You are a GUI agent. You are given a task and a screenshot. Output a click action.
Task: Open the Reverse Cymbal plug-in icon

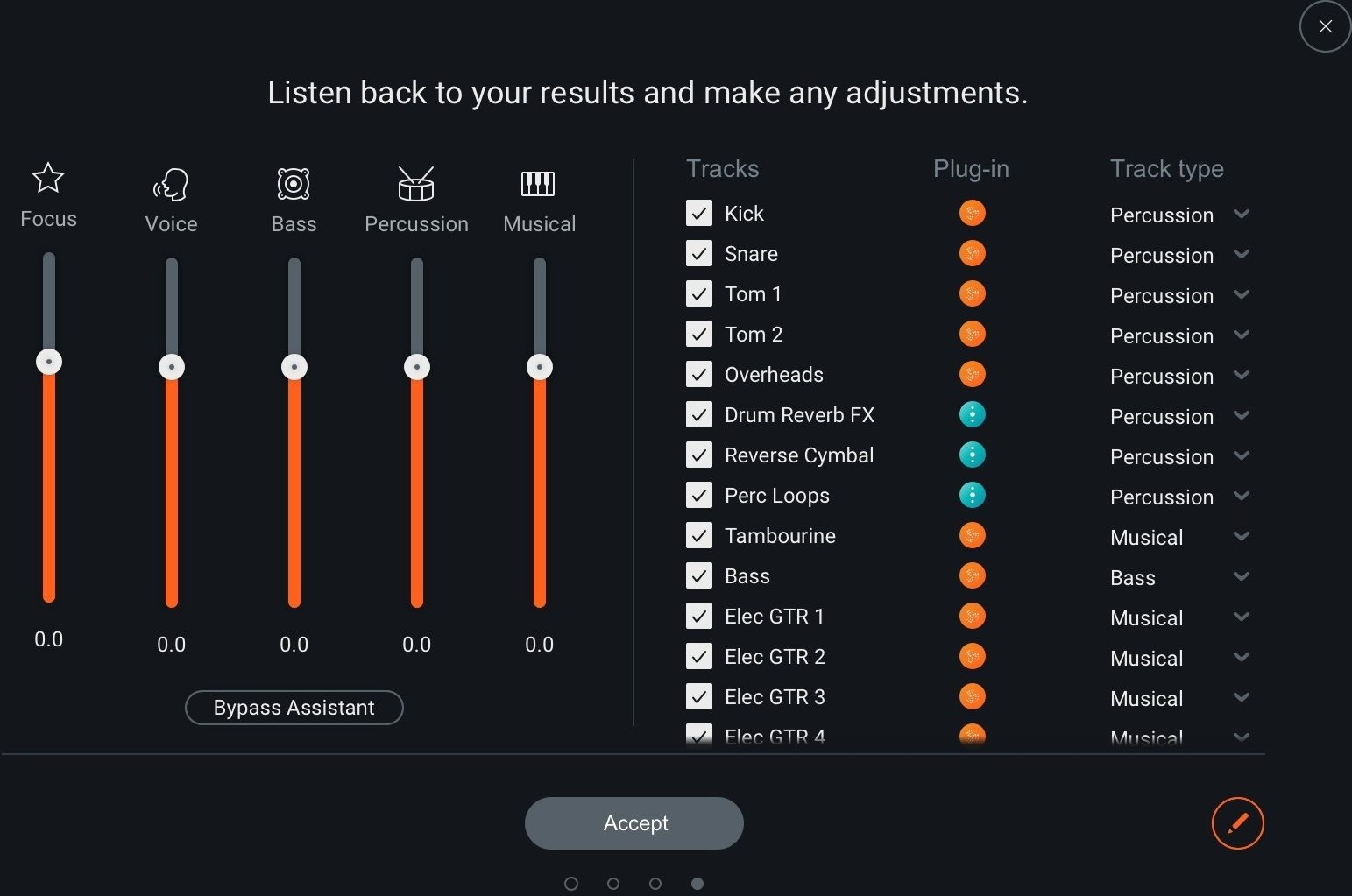973,455
